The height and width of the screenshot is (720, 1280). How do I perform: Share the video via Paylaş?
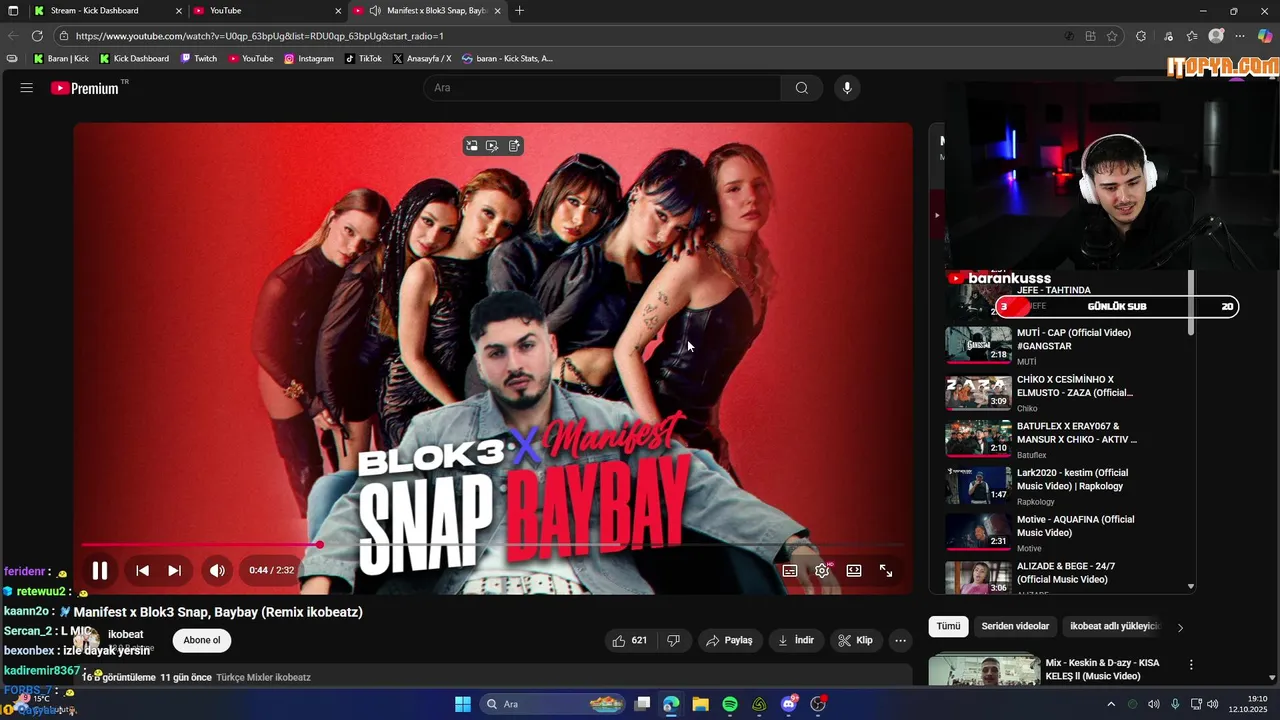click(x=730, y=641)
